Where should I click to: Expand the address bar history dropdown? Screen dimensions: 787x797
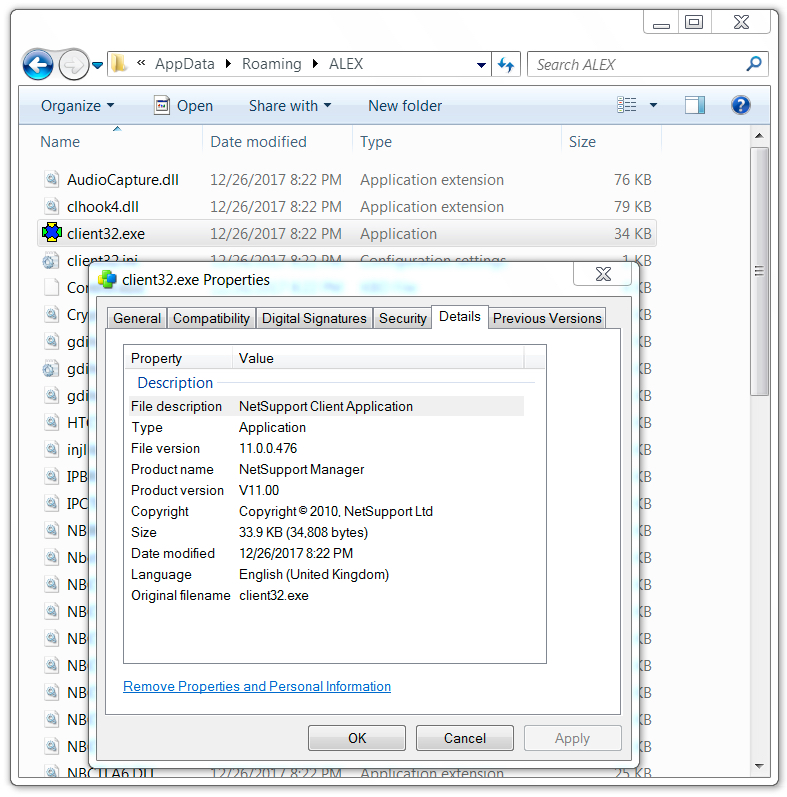(x=481, y=65)
